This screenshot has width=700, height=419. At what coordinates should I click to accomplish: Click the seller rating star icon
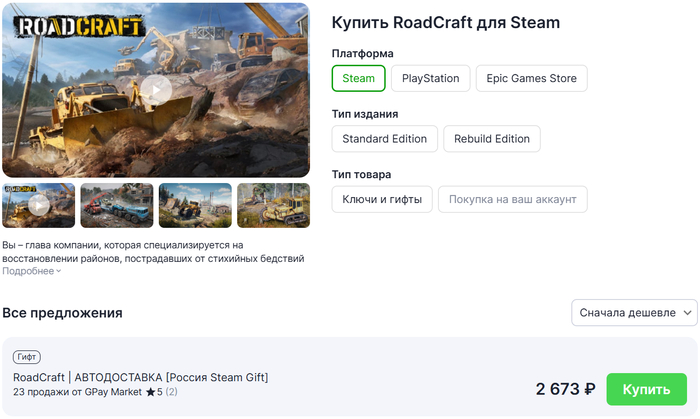(x=150, y=392)
